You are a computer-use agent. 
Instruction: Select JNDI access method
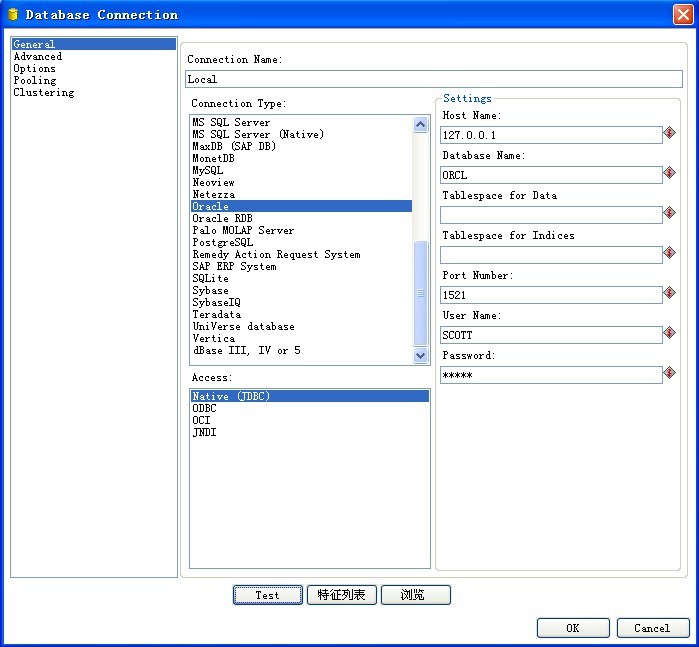tap(310, 432)
